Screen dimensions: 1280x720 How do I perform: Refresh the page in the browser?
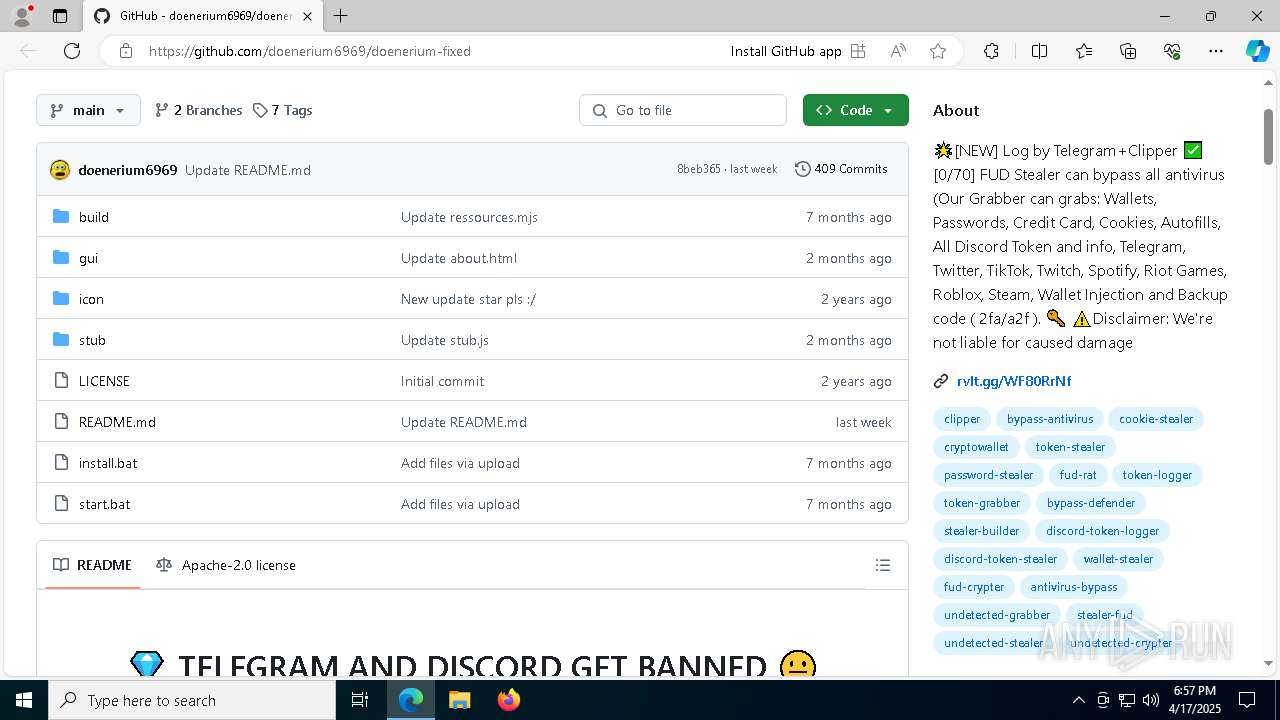tap(72, 51)
